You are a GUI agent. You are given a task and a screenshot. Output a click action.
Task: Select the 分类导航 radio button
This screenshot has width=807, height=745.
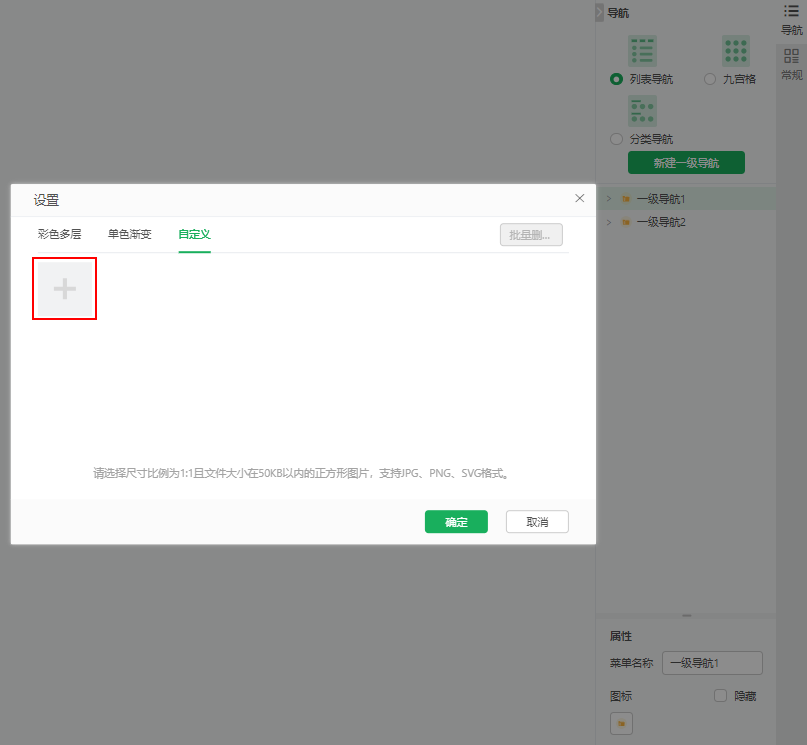(616, 139)
